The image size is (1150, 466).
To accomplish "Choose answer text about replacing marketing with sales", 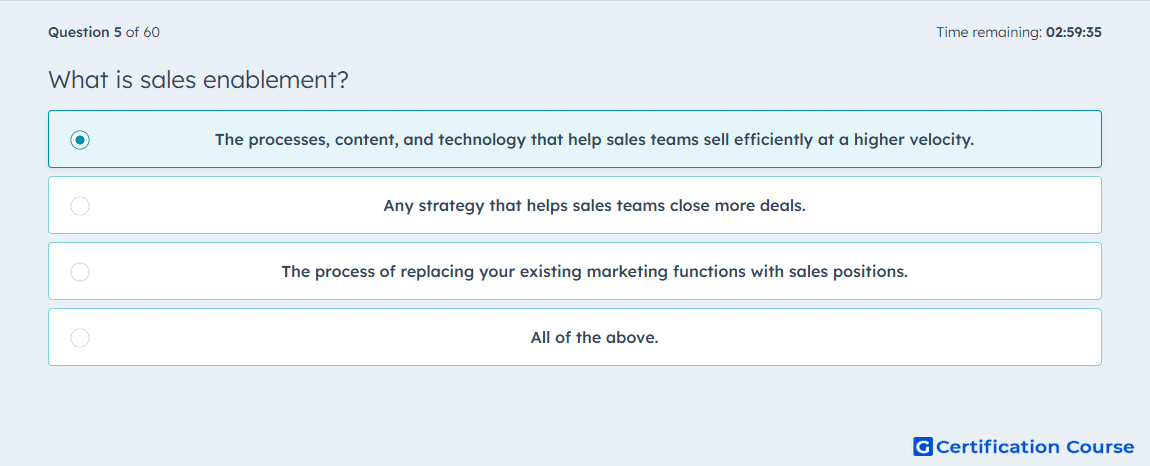I will coord(594,272).
